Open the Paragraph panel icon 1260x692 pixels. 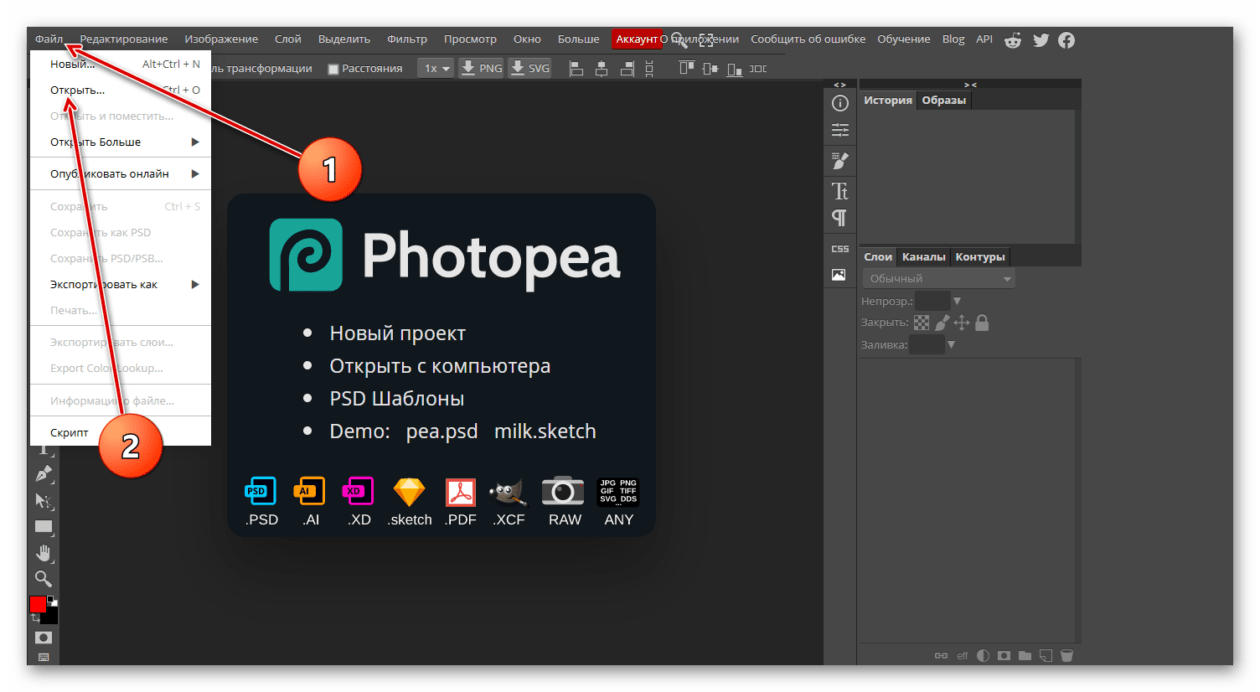840,217
